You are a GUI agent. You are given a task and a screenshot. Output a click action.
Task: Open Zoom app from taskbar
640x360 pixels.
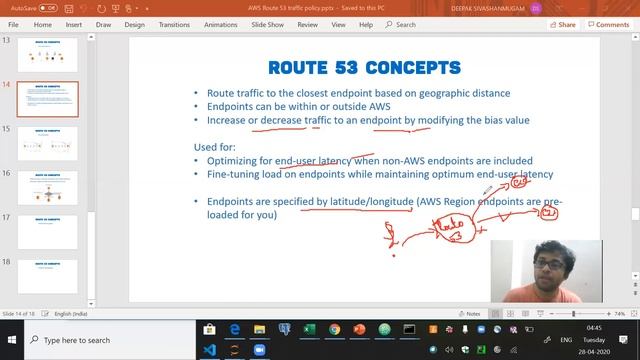[260, 350]
